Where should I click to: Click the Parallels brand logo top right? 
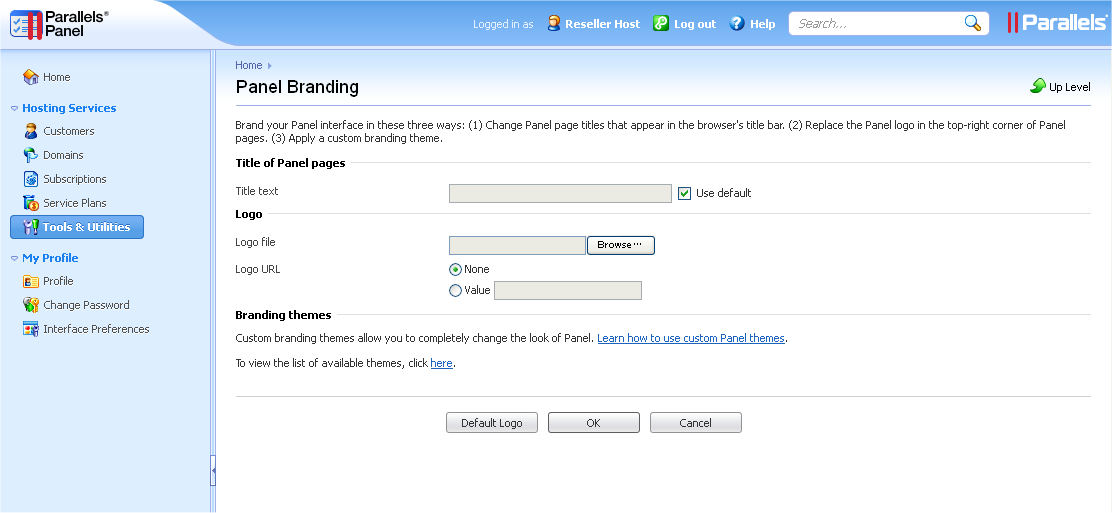pyautogui.click(x=1056, y=23)
